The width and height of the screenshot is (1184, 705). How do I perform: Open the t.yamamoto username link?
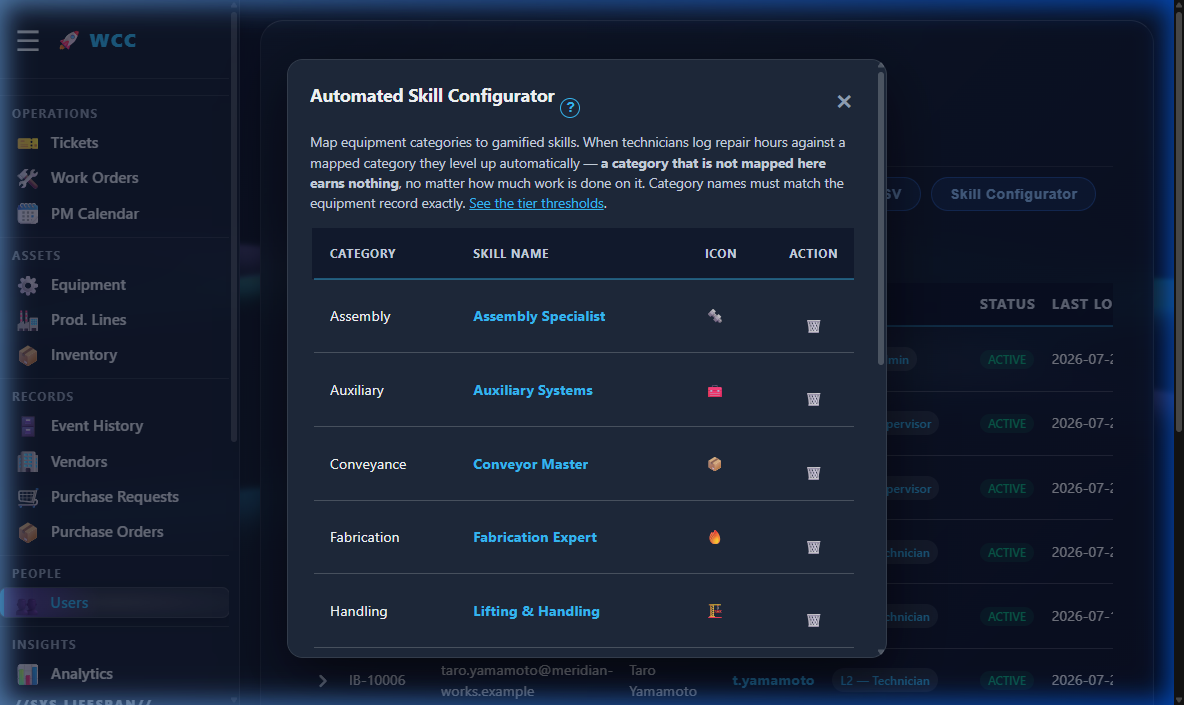click(x=773, y=681)
